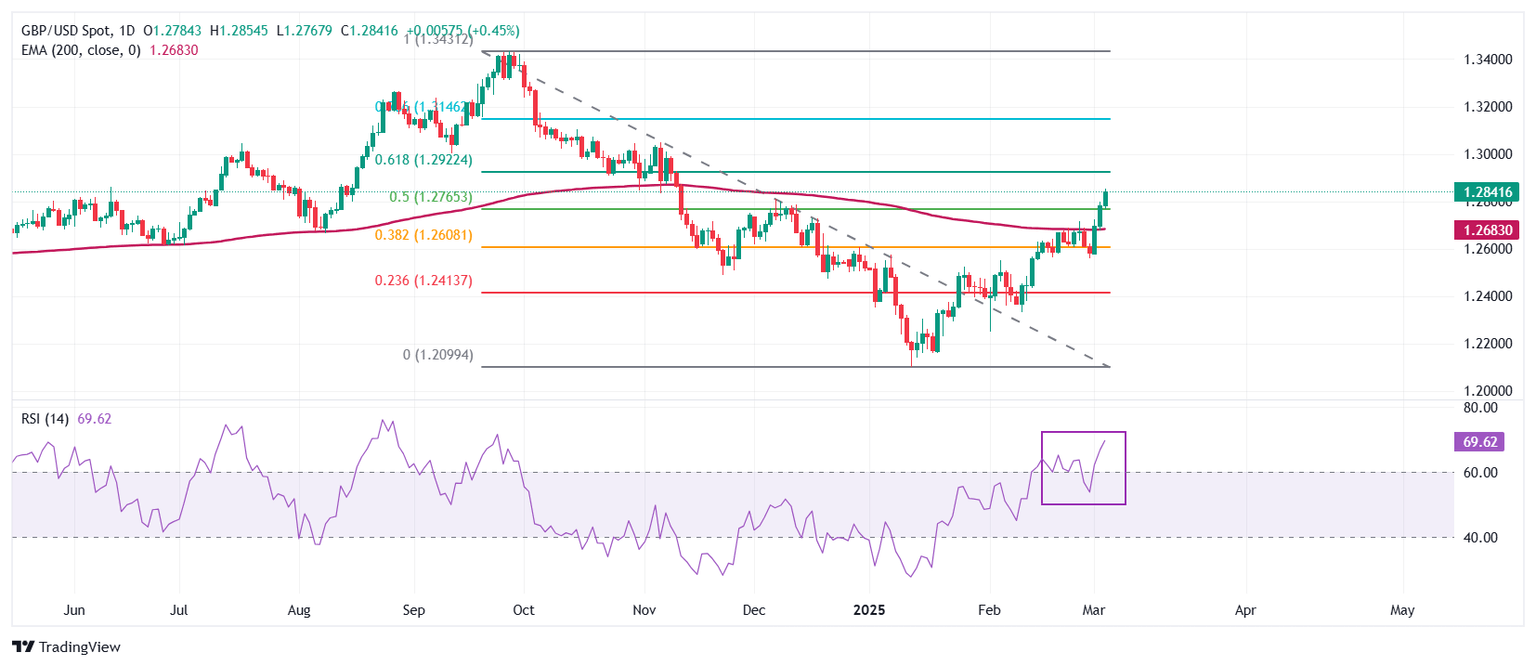Open the 1D timeframe selector
Viewport: 1536px width, 667px height.
tap(125, 31)
